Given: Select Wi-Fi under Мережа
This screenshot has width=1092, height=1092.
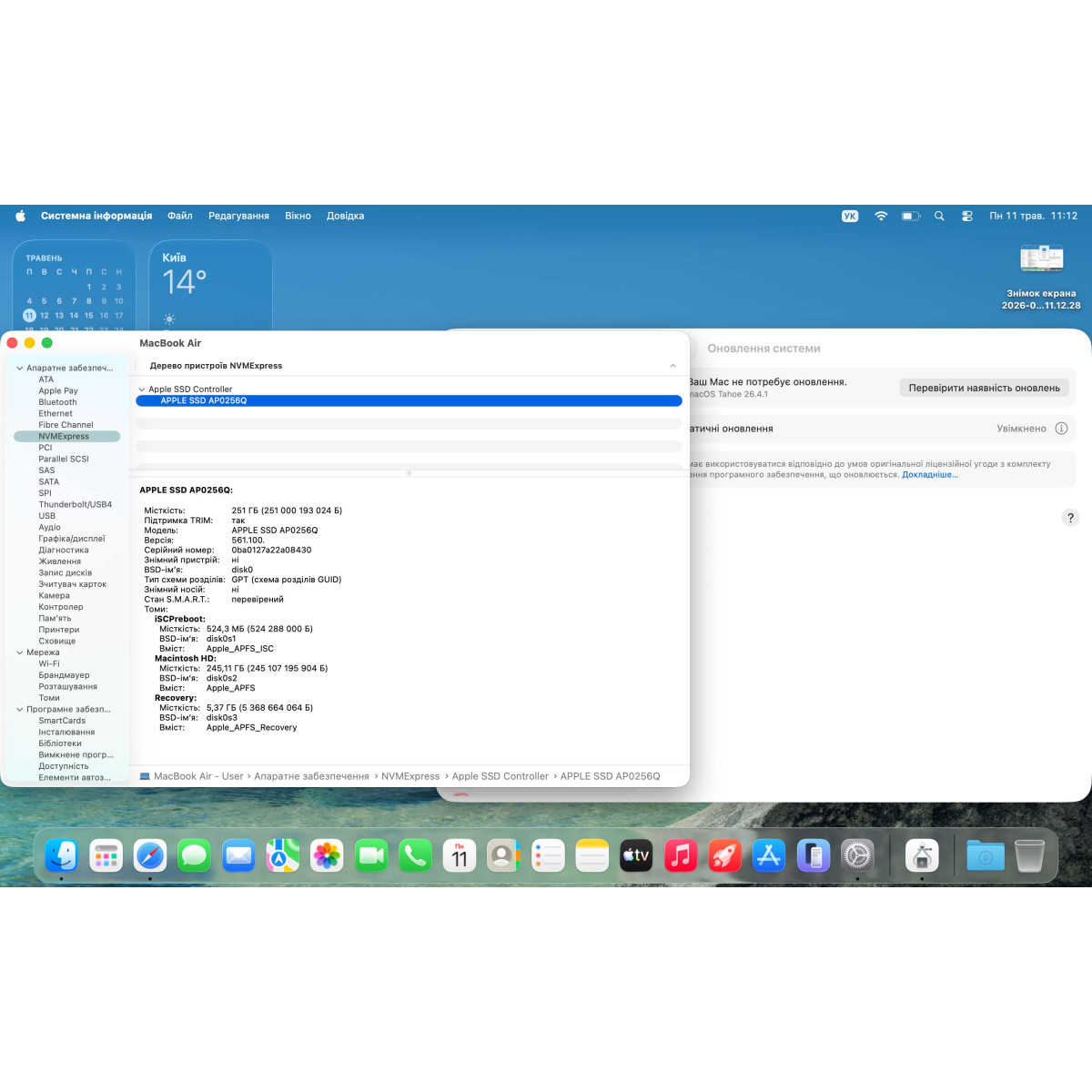Looking at the screenshot, I should pyautogui.click(x=49, y=664).
